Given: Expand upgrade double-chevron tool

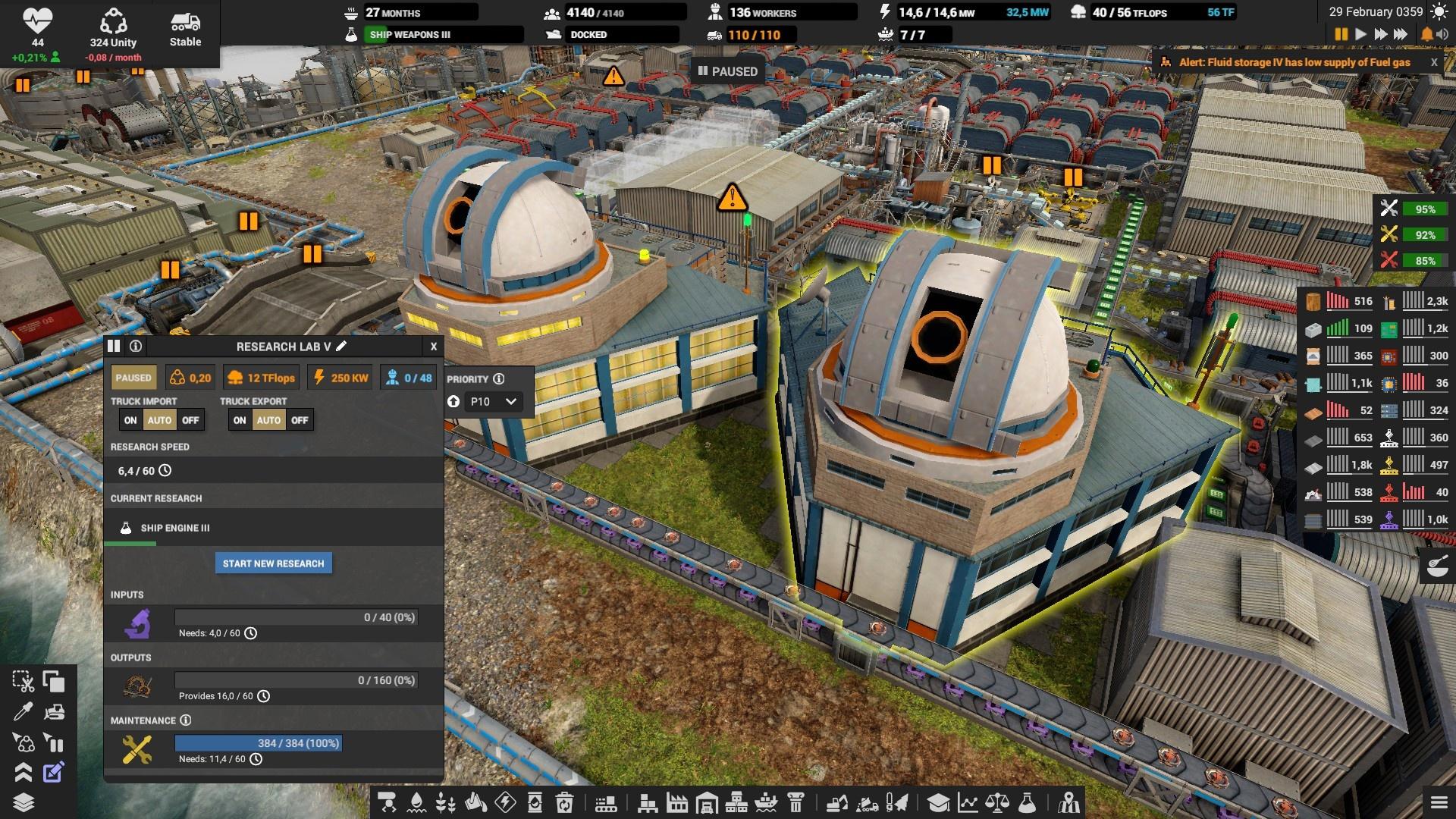Looking at the screenshot, I should point(24,773).
